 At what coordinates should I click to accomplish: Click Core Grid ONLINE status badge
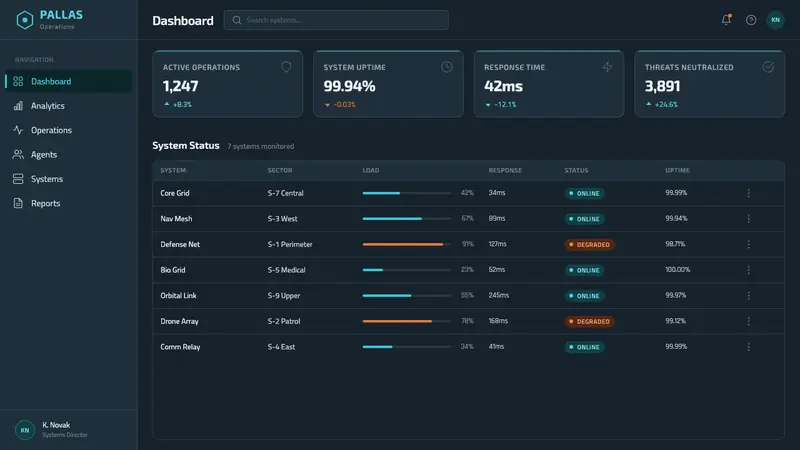click(x=584, y=193)
